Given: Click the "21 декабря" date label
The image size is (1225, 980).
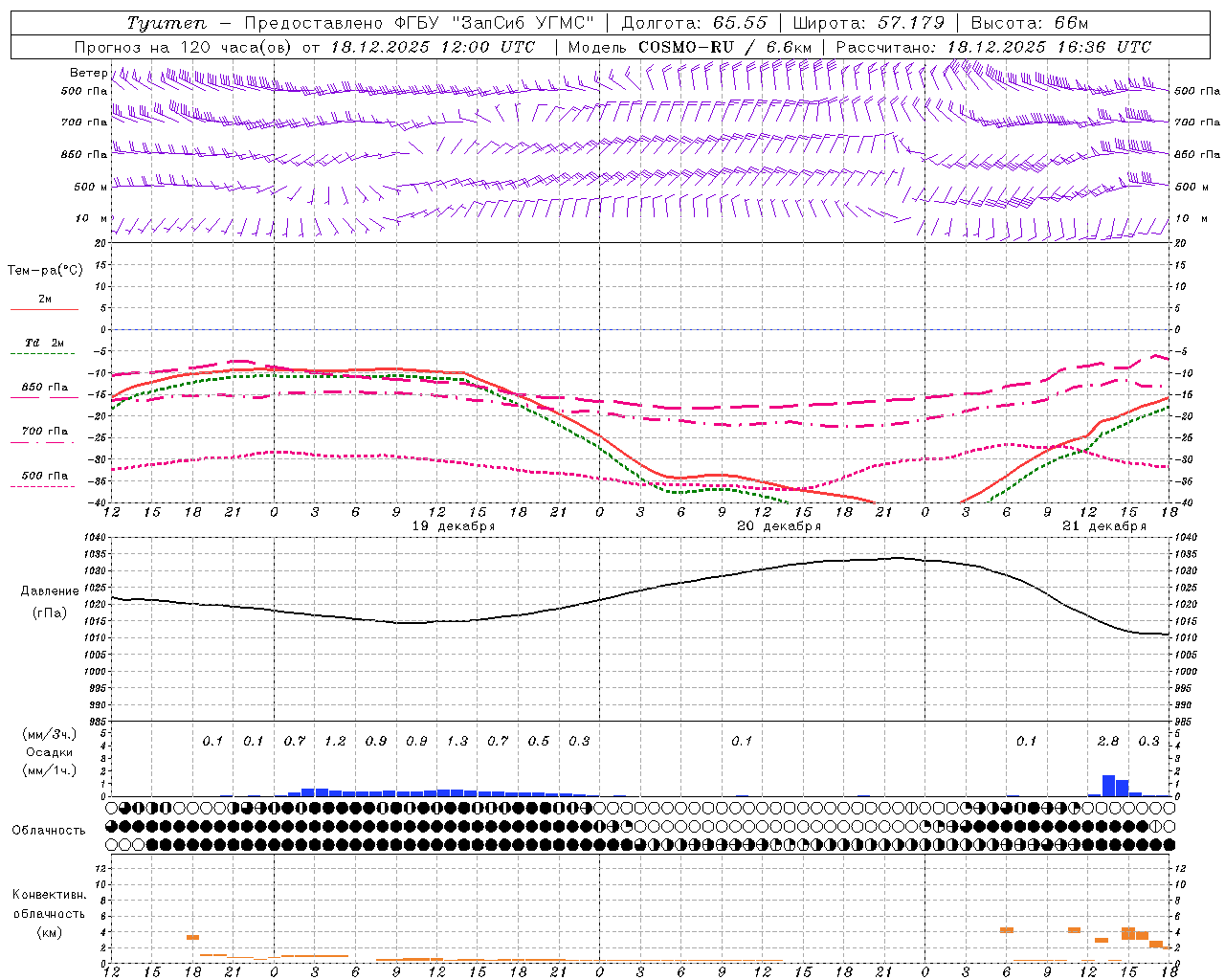Looking at the screenshot, I should coord(1104,526).
